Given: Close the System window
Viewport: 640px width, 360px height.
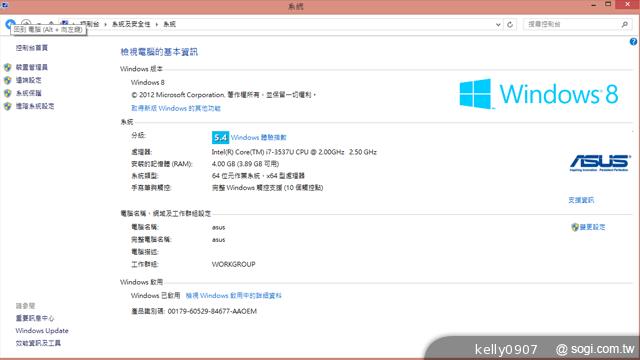Looking at the screenshot, I should tap(627, 5).
